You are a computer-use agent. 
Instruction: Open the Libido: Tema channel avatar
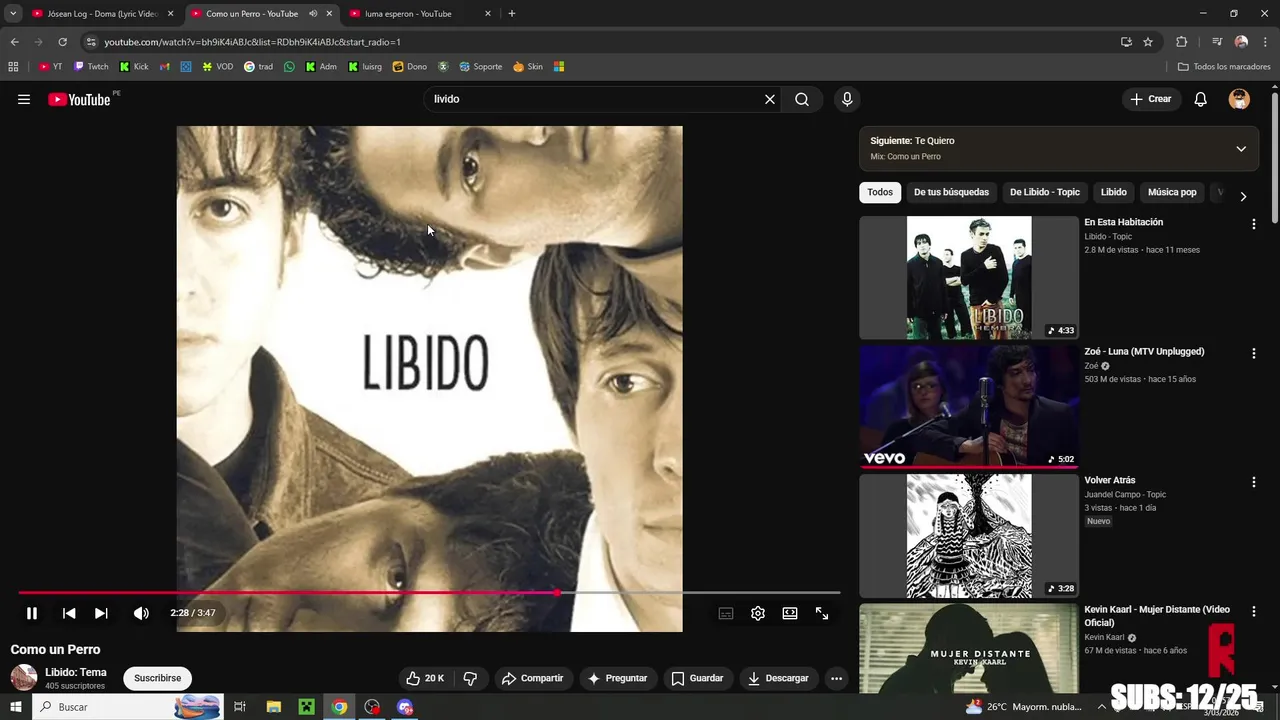[24, 677]
